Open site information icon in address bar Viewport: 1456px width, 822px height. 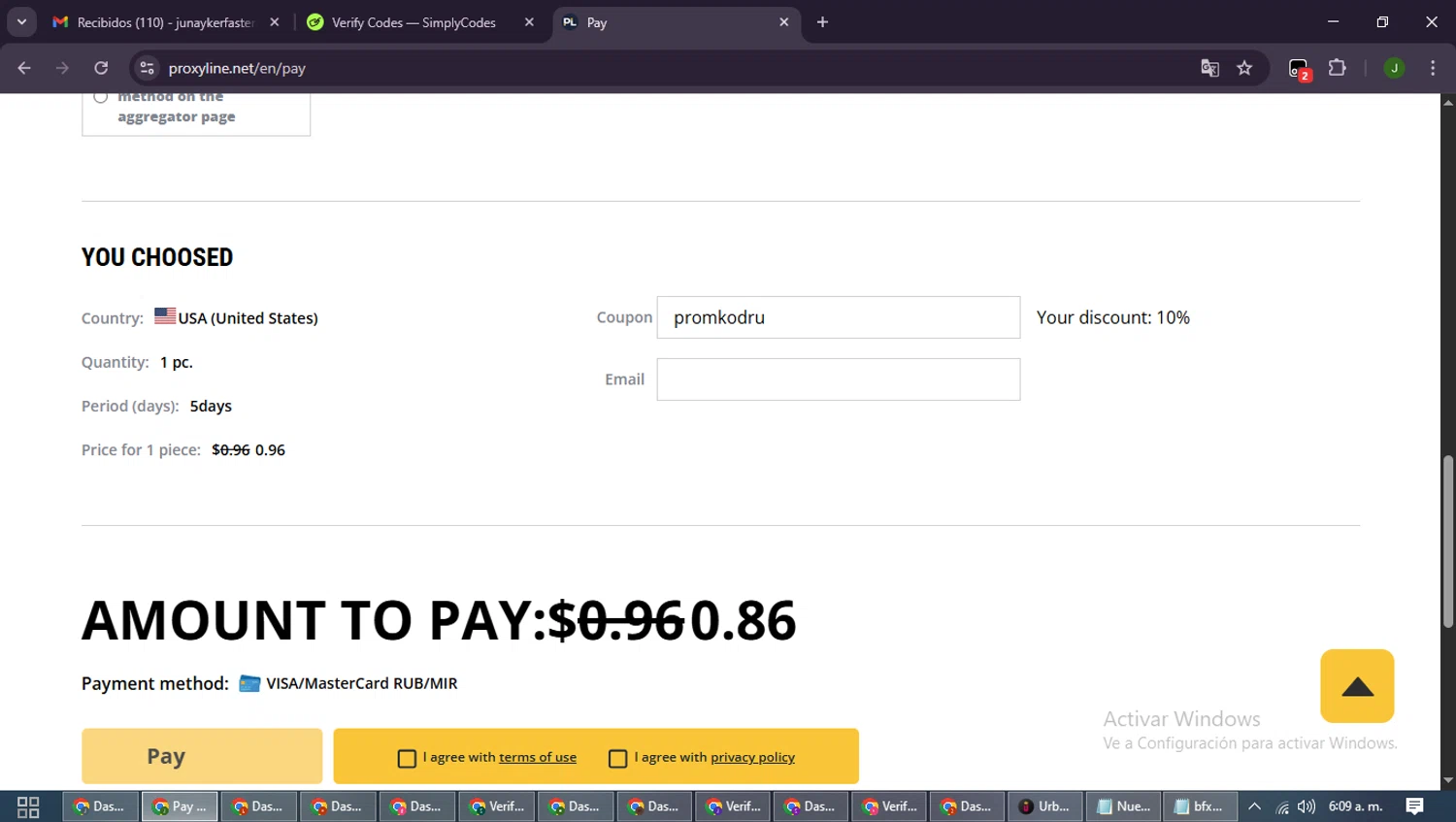[147, 68]
